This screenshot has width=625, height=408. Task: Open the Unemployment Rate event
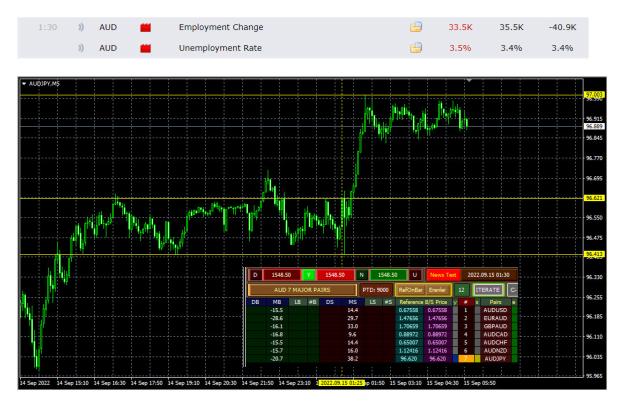point(220,48)
